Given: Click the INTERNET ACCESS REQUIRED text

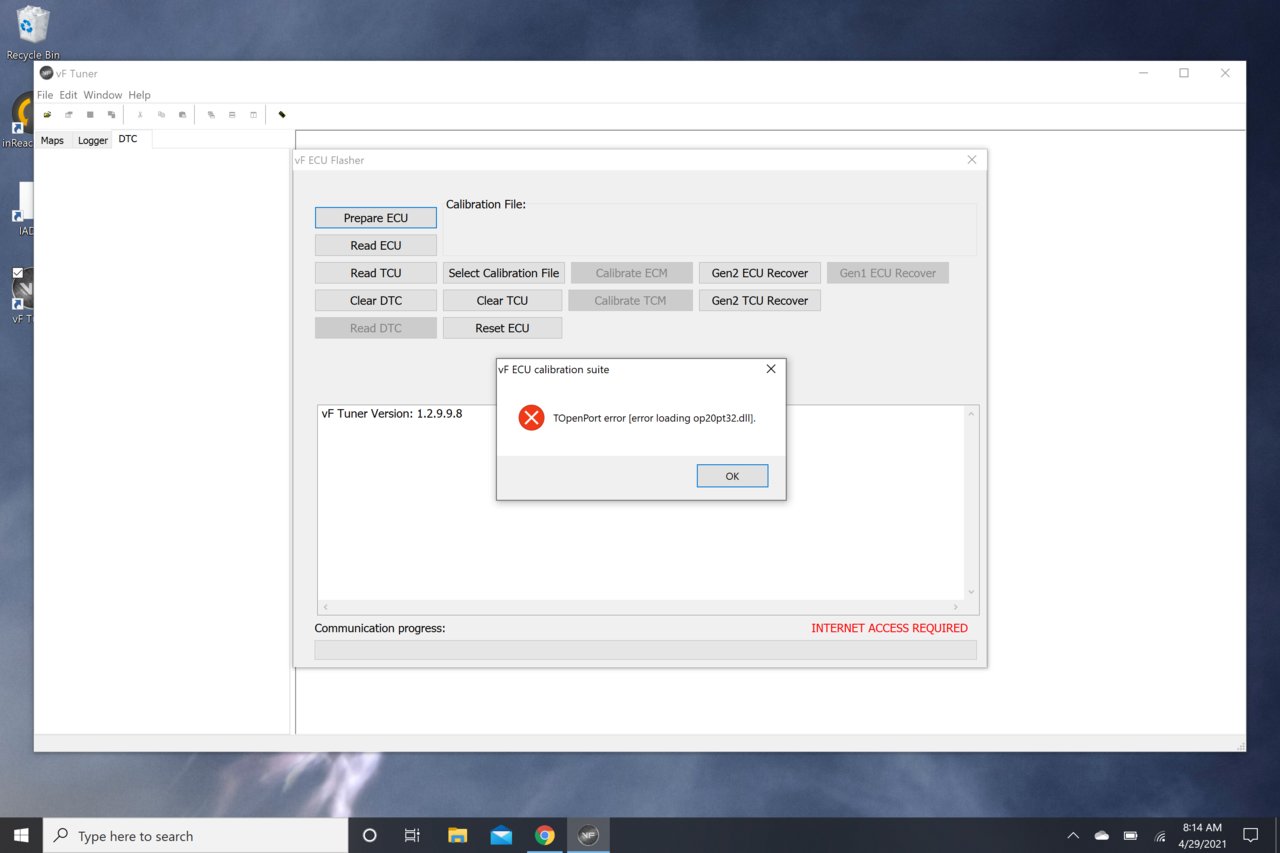Looking at the screenshot, I should tap(889, 628).
